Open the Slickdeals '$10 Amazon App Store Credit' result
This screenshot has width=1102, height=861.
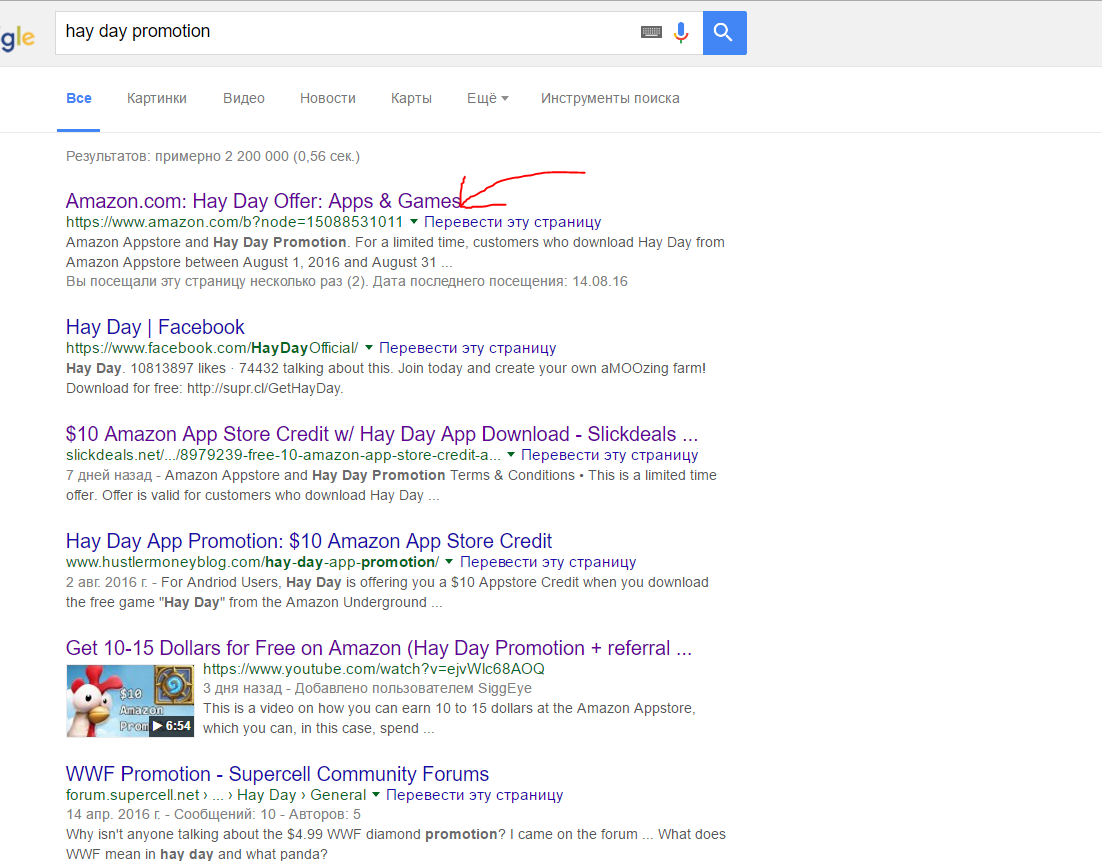pos(382,434)
